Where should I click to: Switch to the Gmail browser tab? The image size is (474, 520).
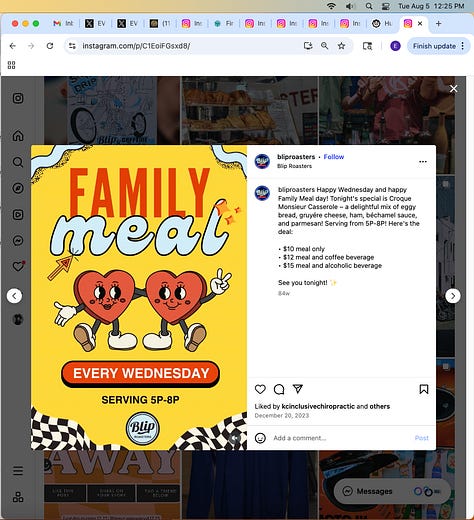point(63,23)
